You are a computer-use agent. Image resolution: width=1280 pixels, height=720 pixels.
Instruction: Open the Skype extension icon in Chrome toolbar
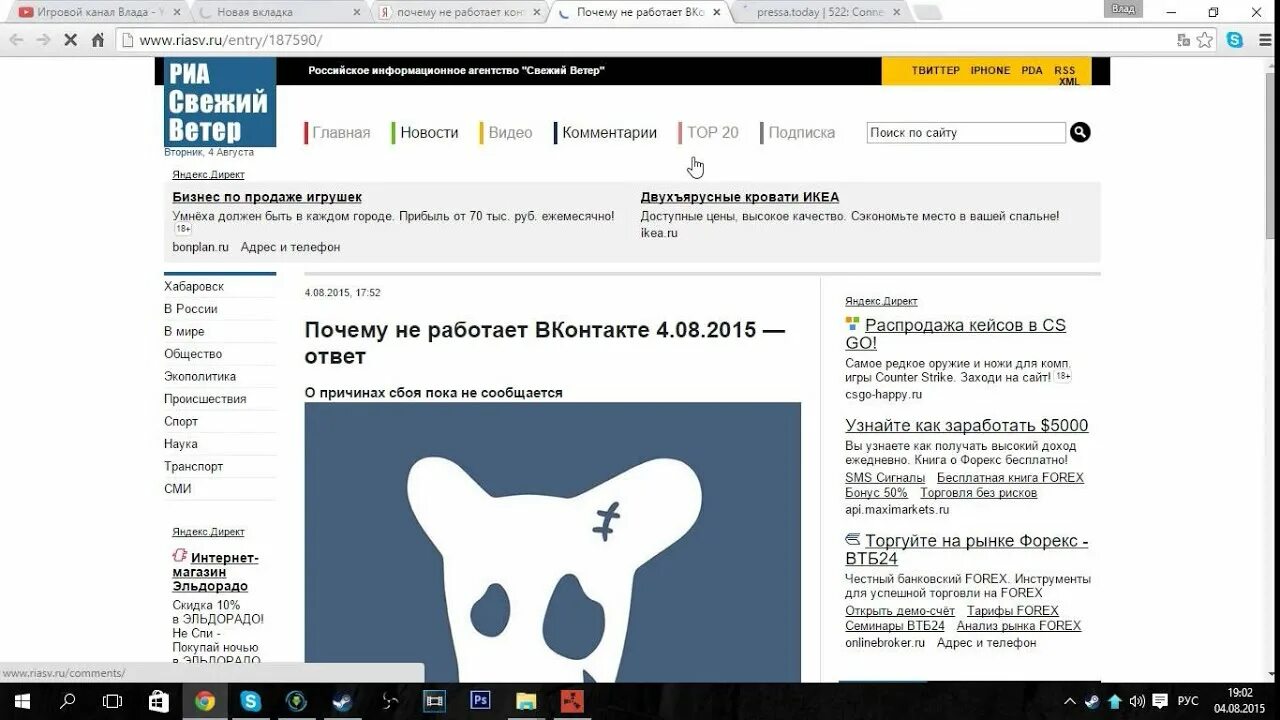(1235, 40)
